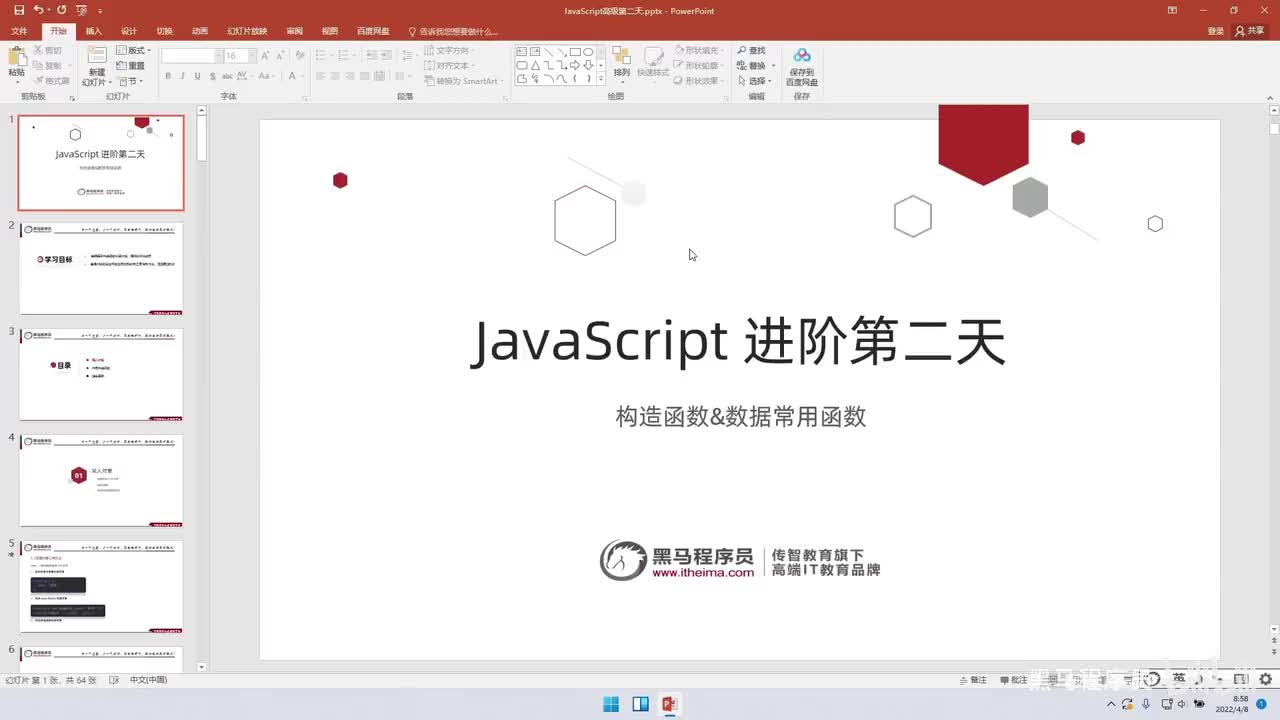Image resolution: width=1280 pixels, height=720 pixels.
Task: Switch to the Insert (插入) tab
Action: pyautogui.click(x=94, y=31)
